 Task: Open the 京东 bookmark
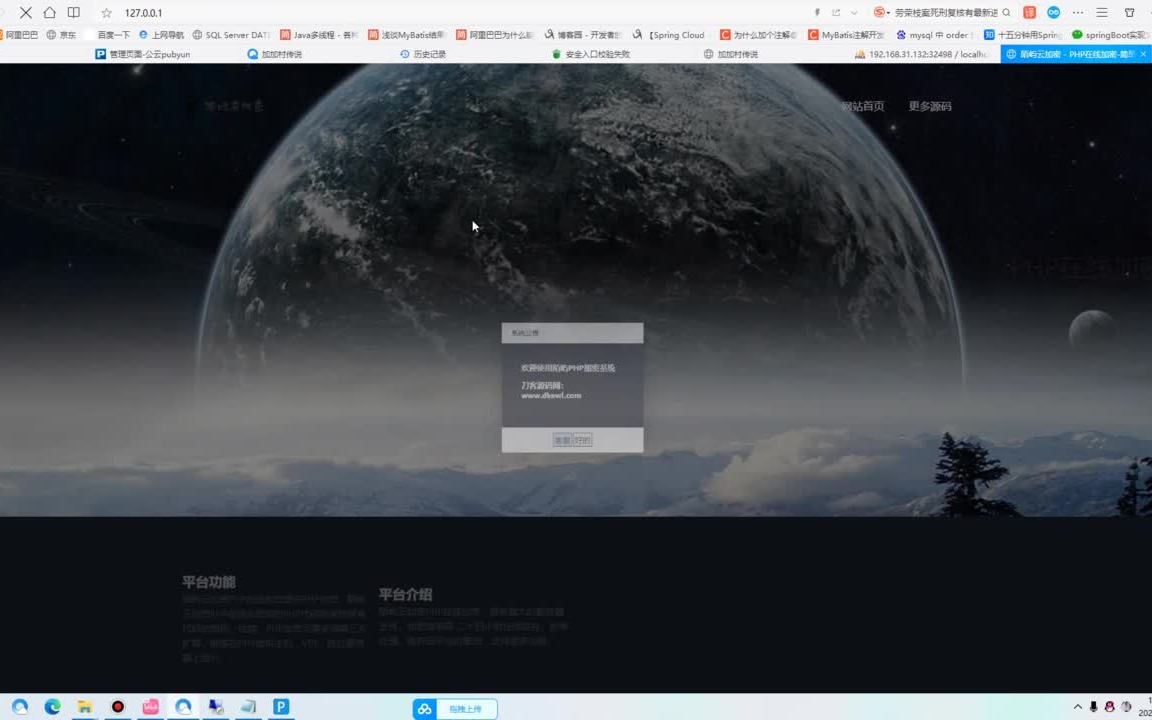pos(68,33)
